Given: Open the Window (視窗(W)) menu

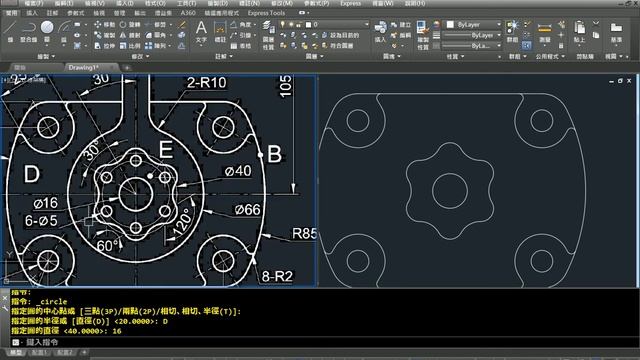Looking at the screenshot, I should [383, 3].
